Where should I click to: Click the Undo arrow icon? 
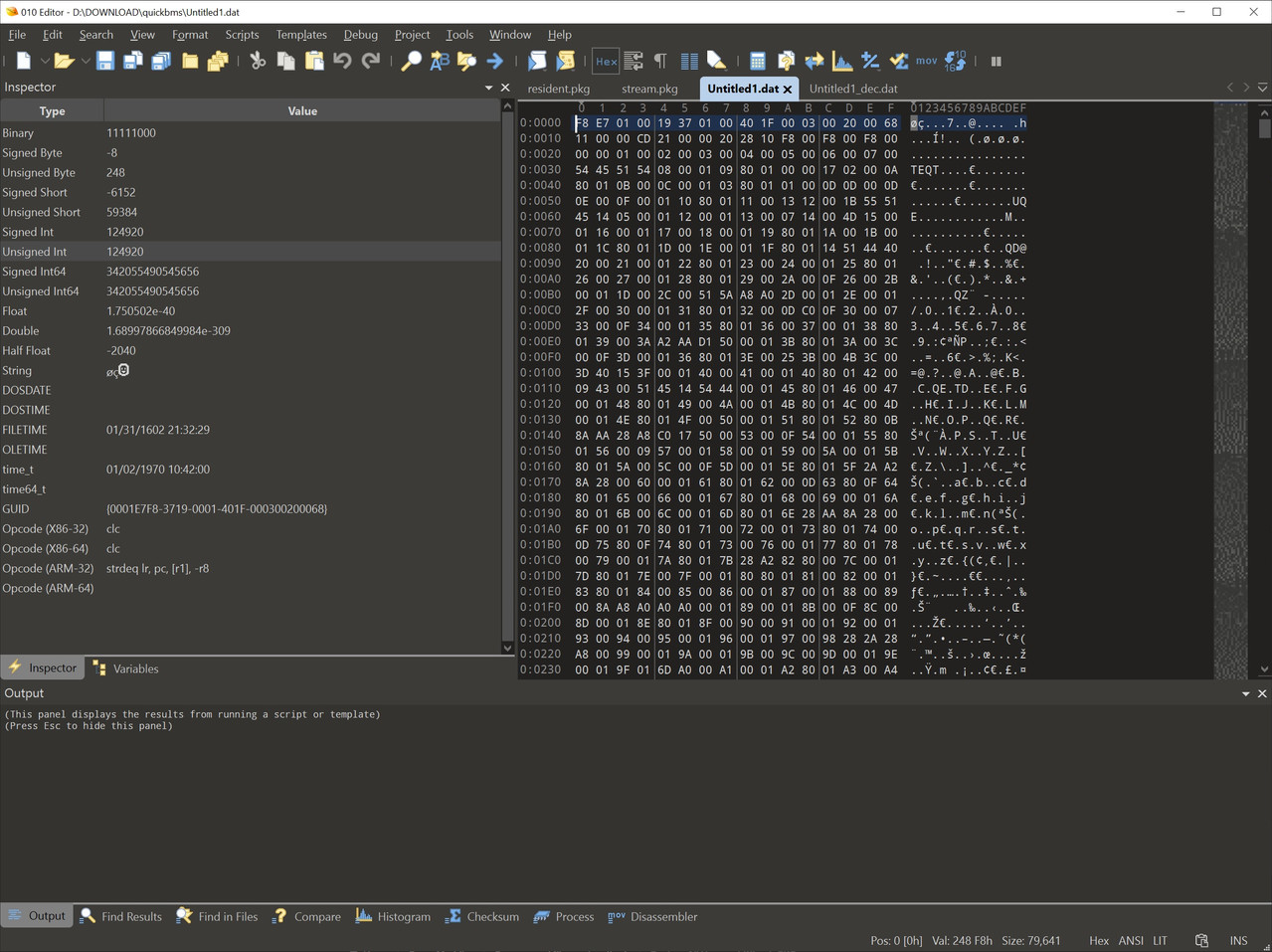click(x=342, y=62)
